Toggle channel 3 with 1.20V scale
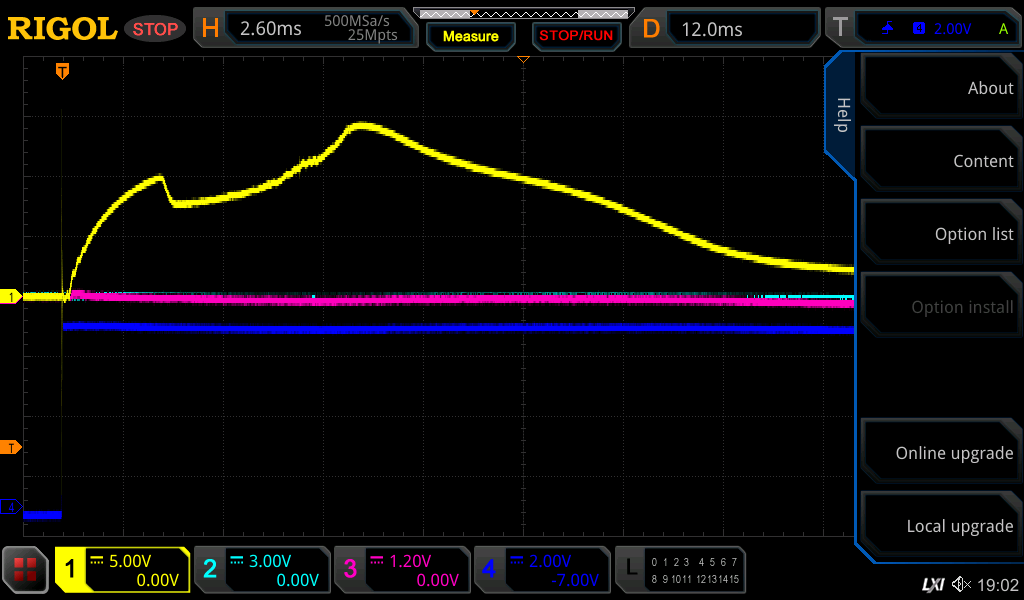 (401, 570)
